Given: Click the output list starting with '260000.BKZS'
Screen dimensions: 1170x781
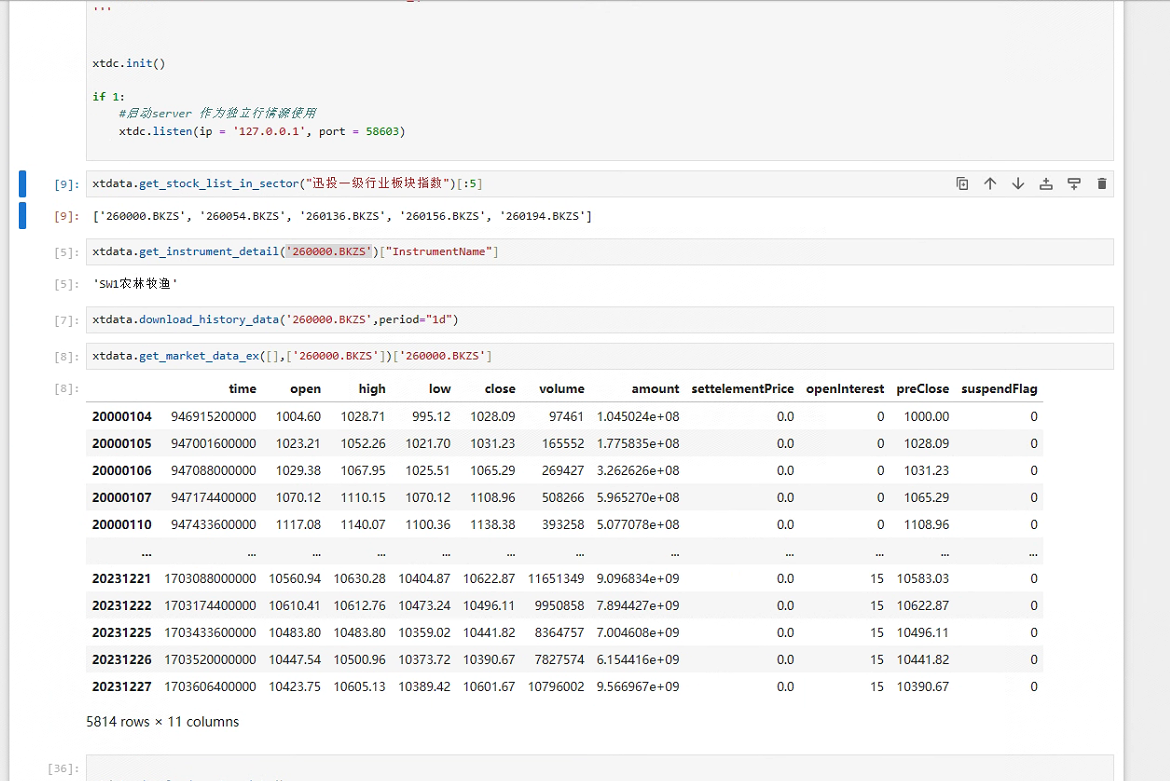Looking at the screenshot, I should tap(342, 216).
